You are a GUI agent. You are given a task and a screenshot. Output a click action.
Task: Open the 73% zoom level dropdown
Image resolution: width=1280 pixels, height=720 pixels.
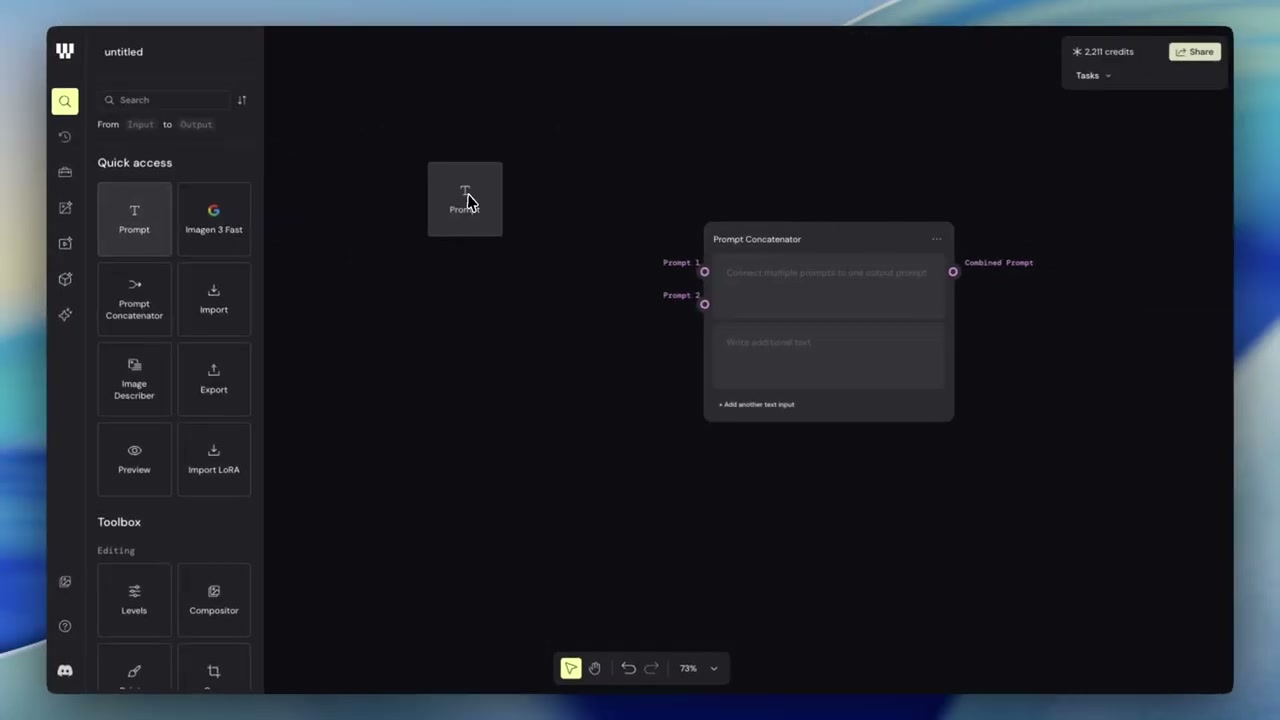(699, 668)
